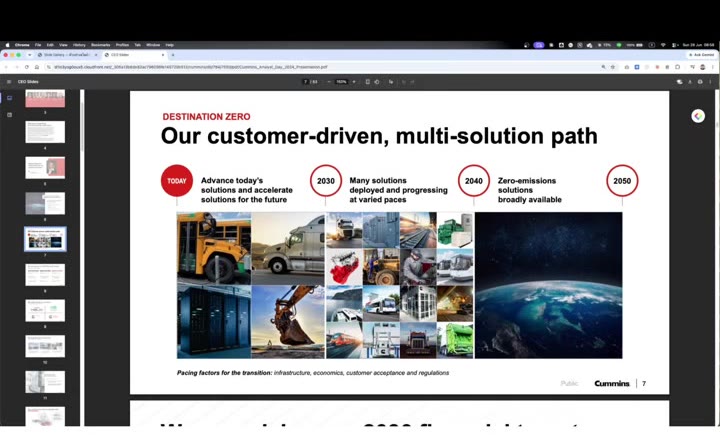The height and width of the screenshot is (444, 720).
Task: Open page 8 thumbnail
Action: 45,275
